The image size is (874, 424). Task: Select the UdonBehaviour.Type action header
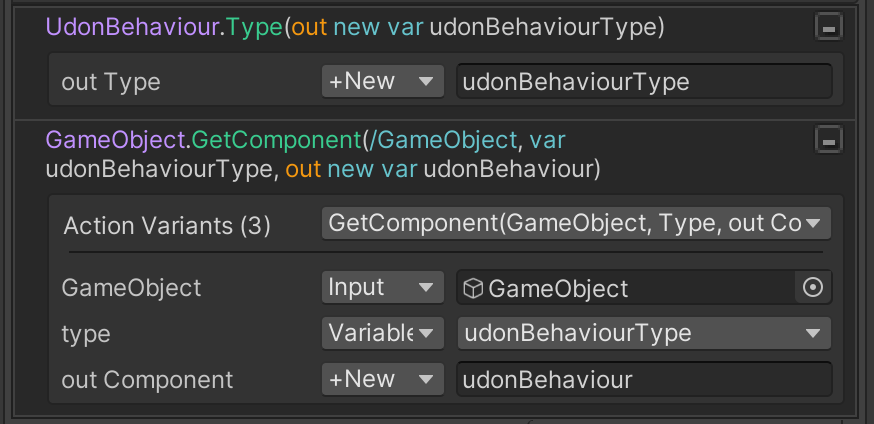coord(355,27)
